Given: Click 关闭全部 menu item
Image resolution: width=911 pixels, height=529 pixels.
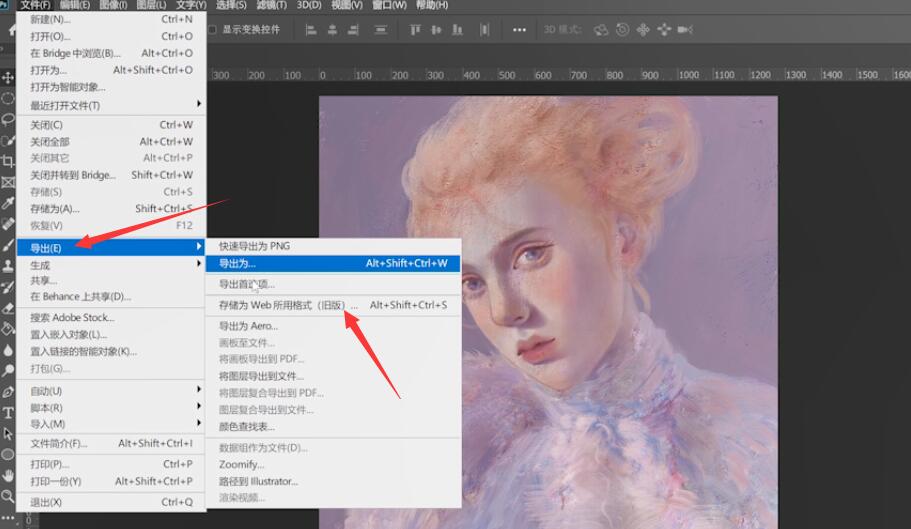Looking at the screenshot, I should [110, 142].
